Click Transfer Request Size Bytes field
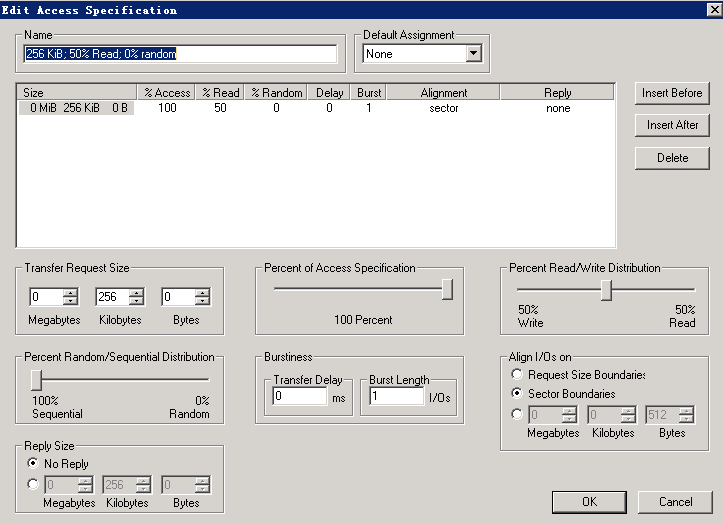The width and height of the screenshot is (723, 523). click(178, 297)
